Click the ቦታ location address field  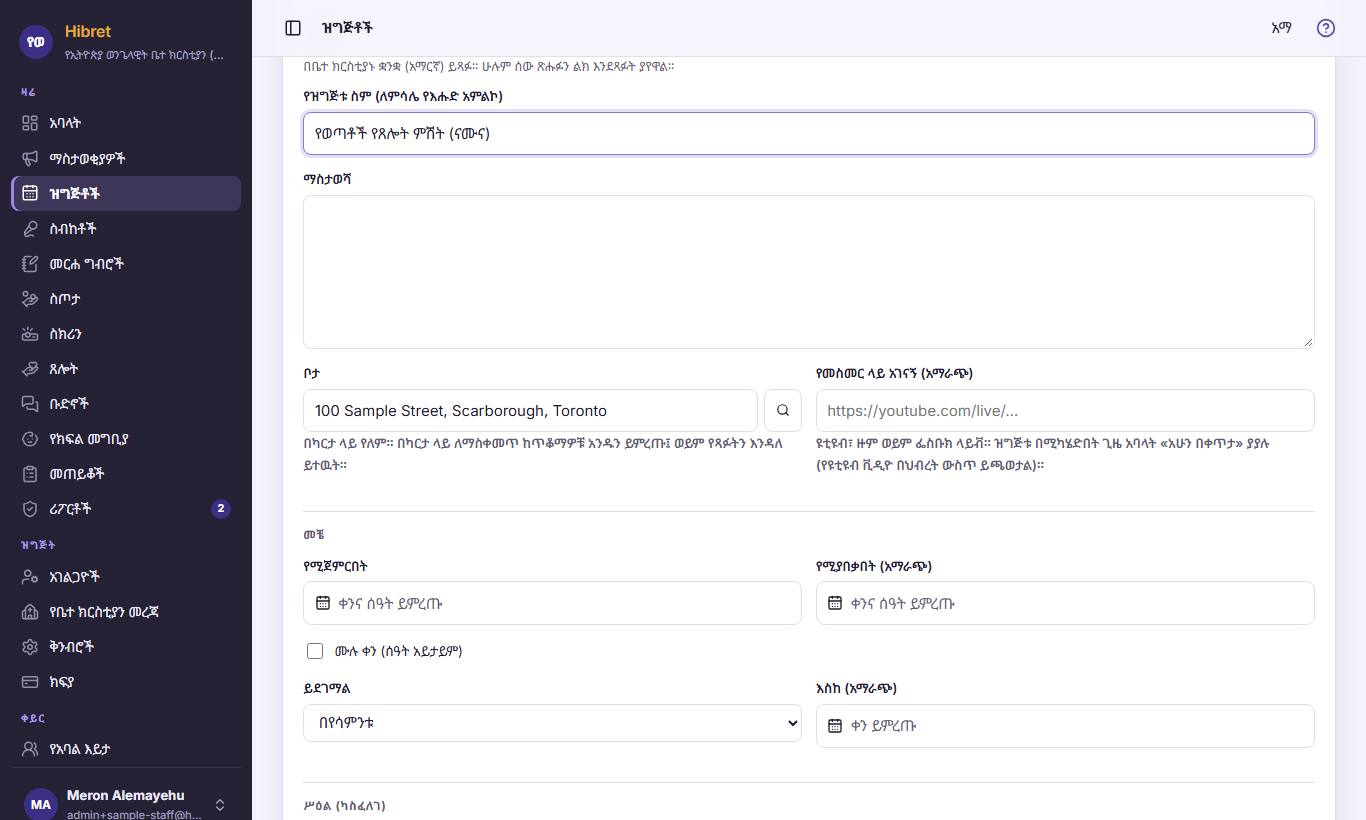pos(530,410)
